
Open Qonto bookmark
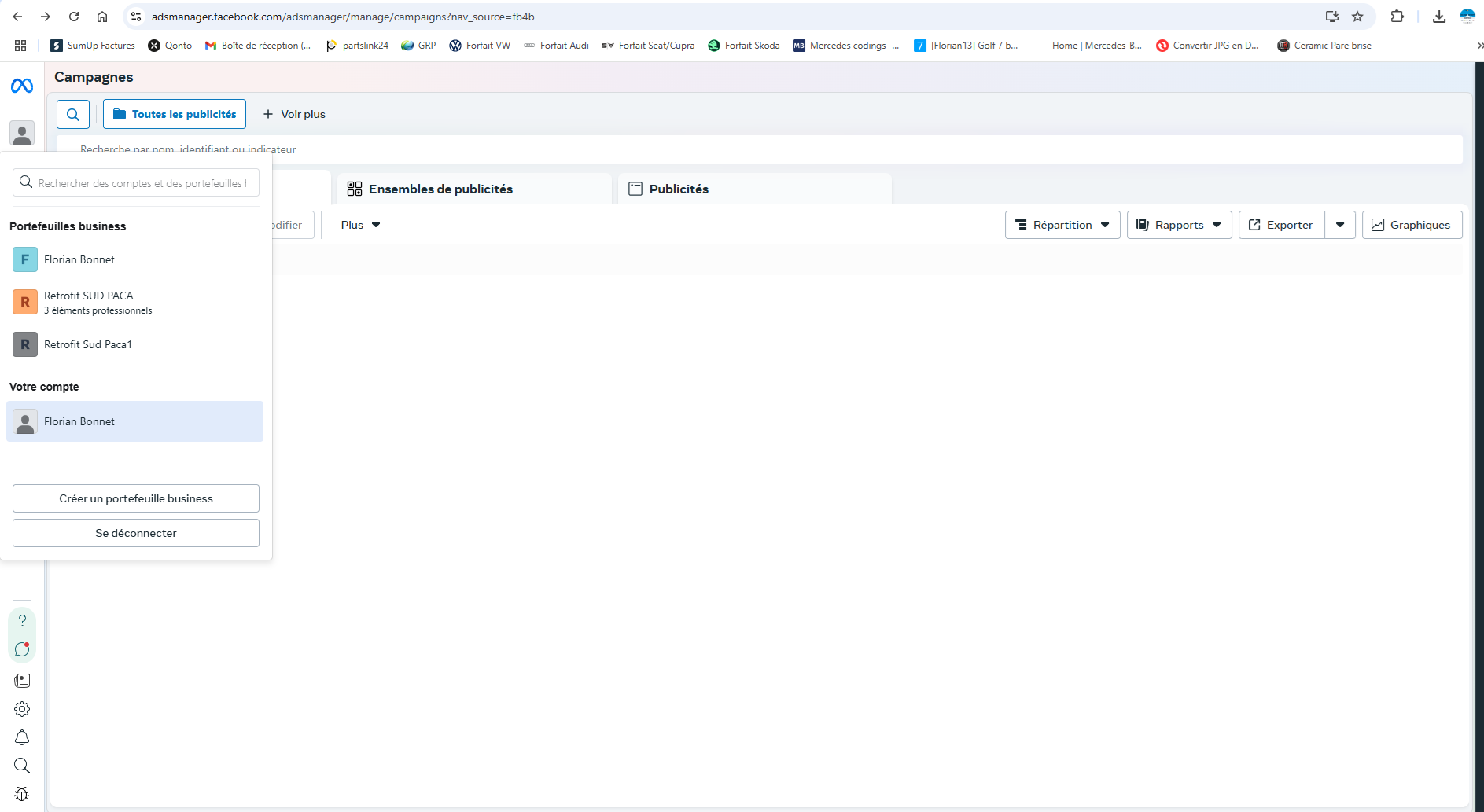point(170,46)
